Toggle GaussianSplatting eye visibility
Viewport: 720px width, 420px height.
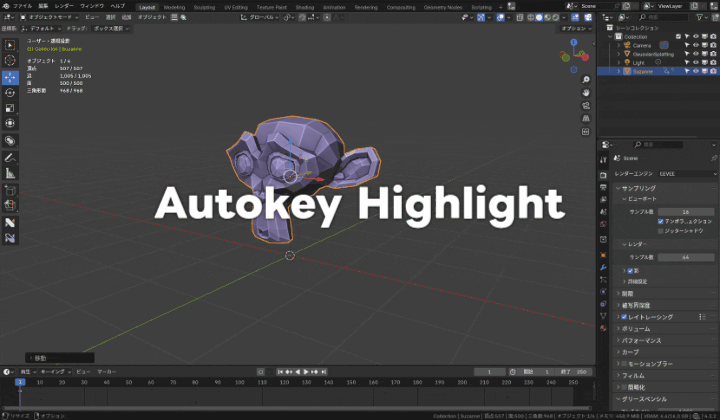pyautogui.click(x=696, y=54)
